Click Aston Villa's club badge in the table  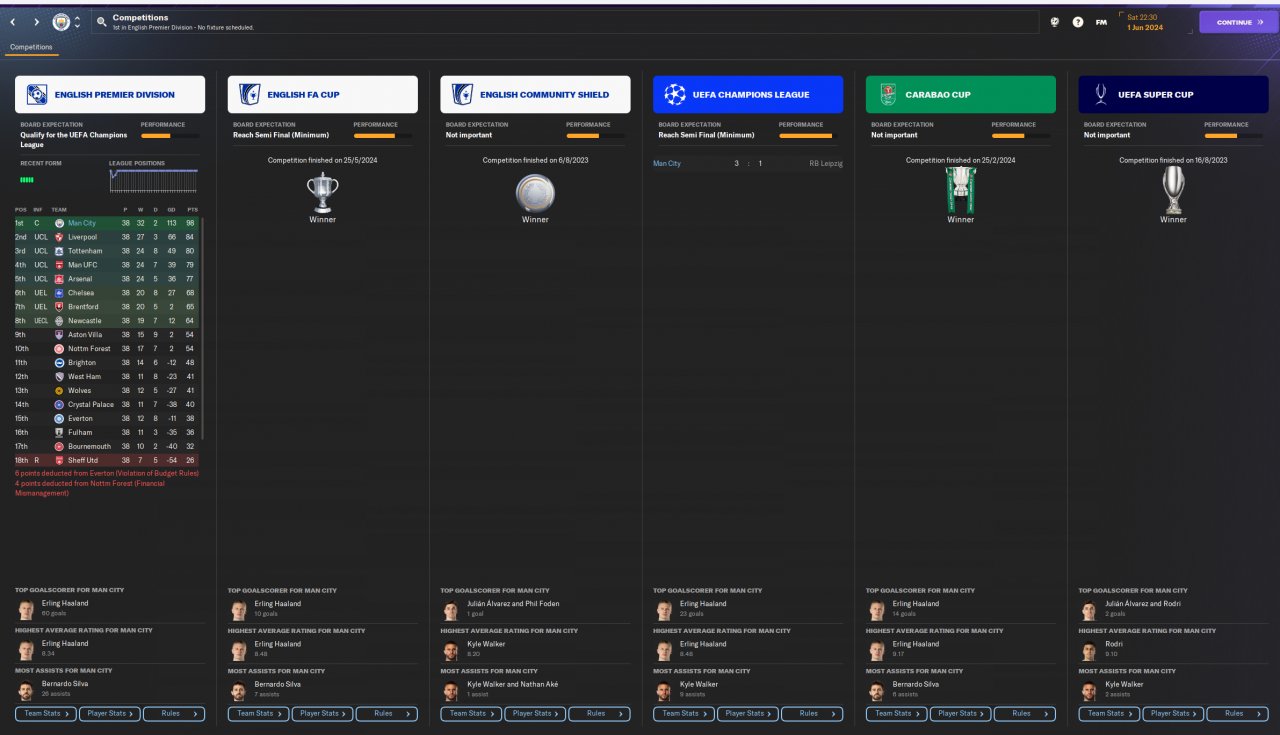coord(59,335)
